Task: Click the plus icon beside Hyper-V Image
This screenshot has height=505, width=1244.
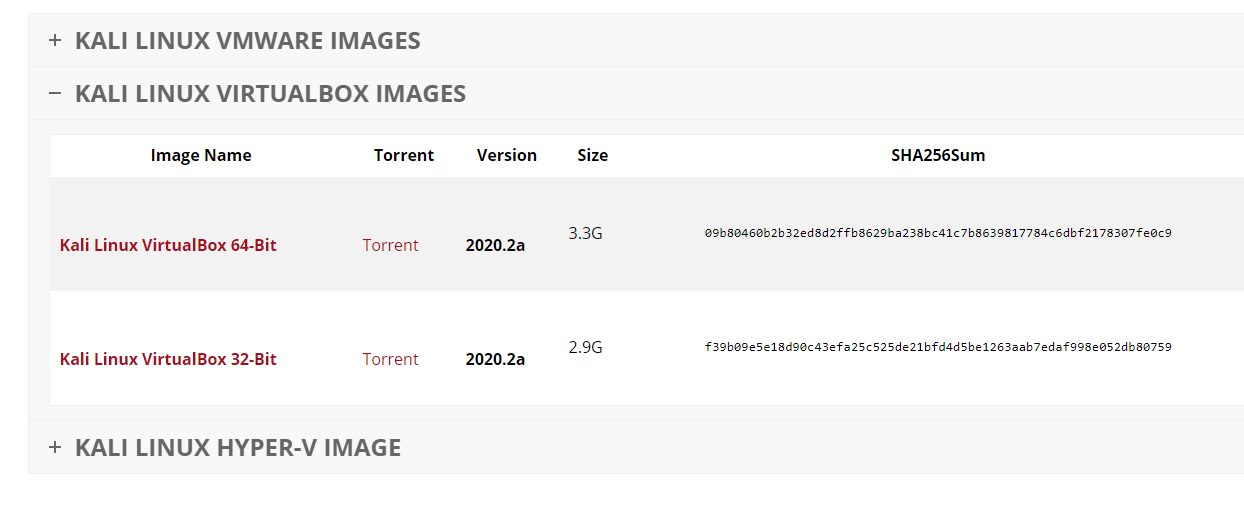Action: 55,447
